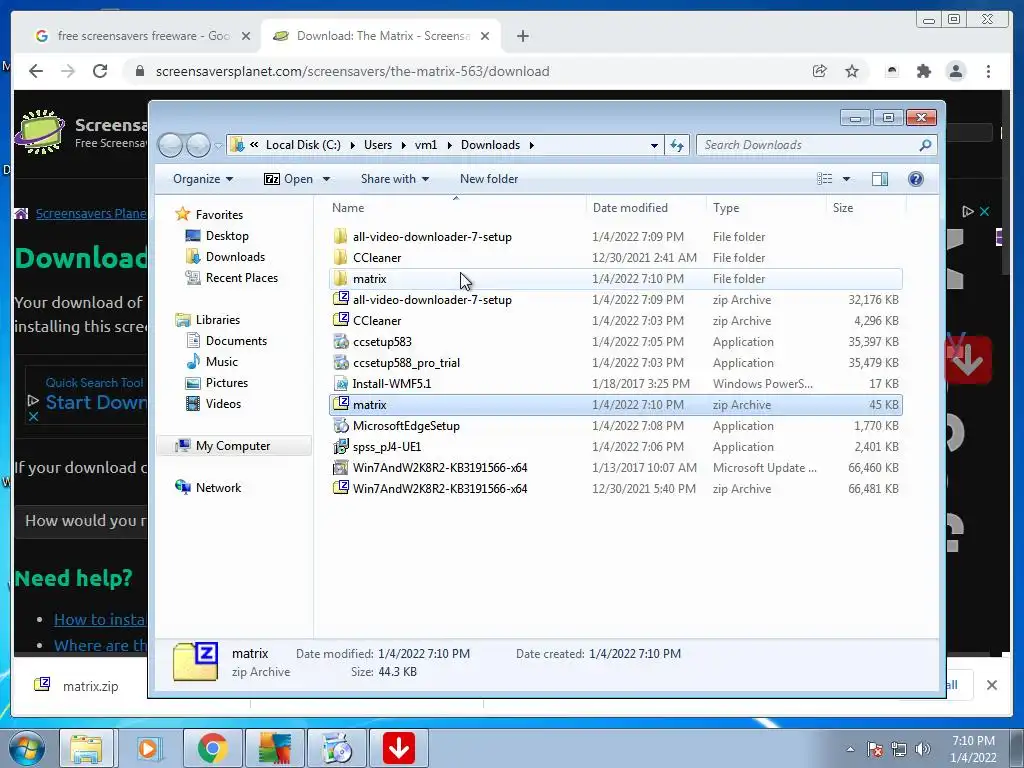Select the matrix zip archive file
The height and width of the screenshot is (768, 1024).
[616, 405]
